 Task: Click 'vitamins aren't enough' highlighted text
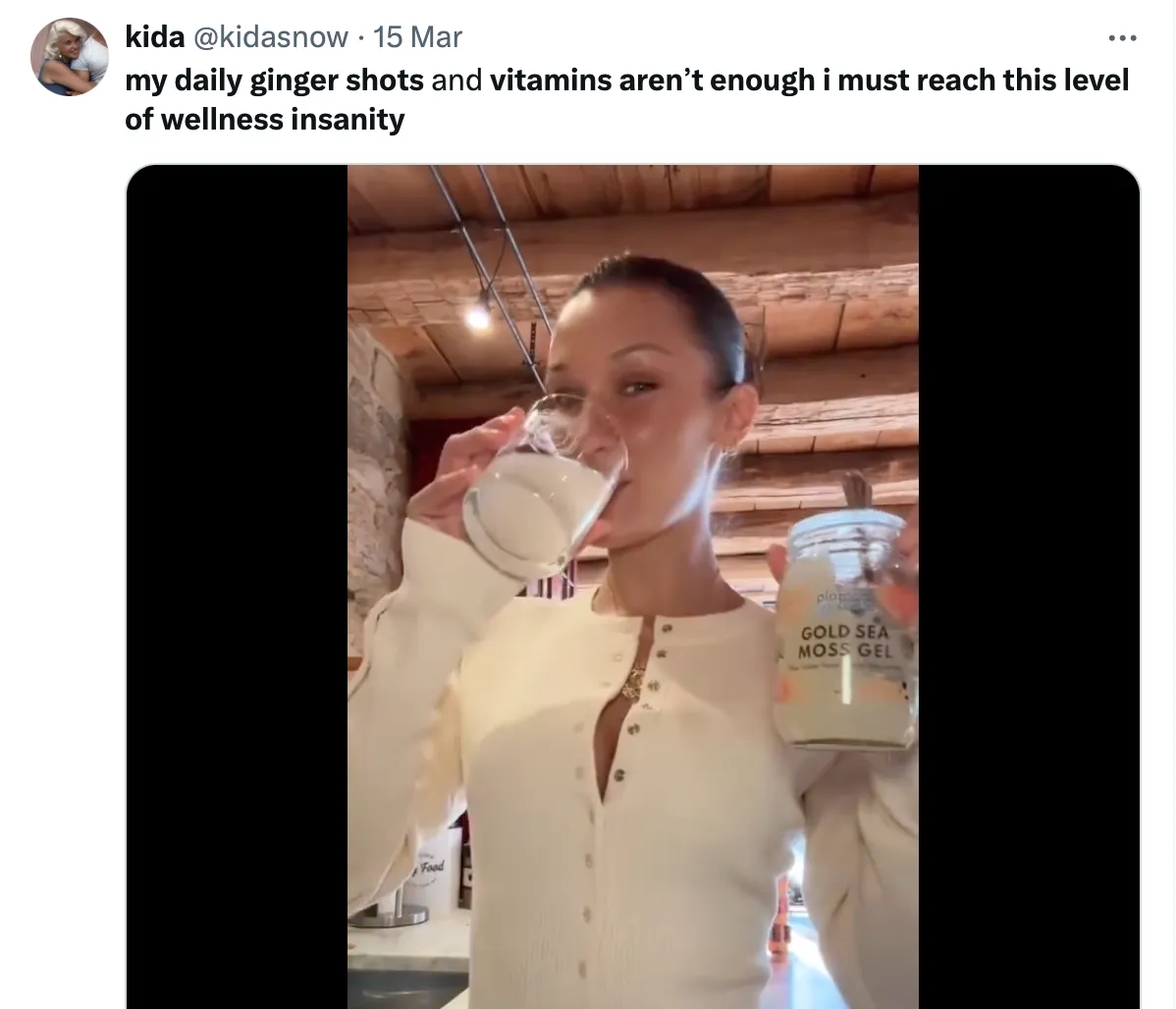[x=653, y=80]
